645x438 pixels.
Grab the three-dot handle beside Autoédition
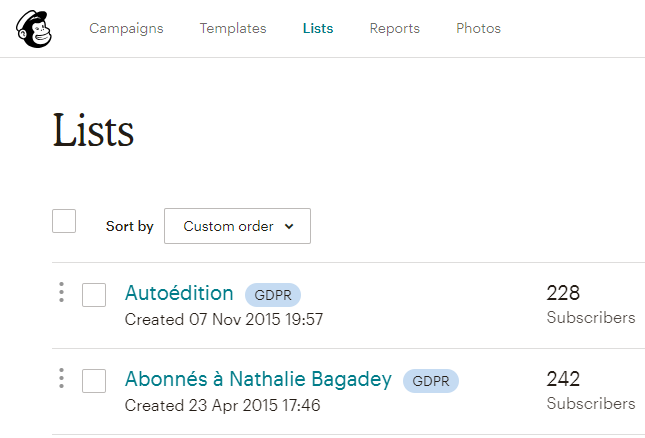pos(61,292)
